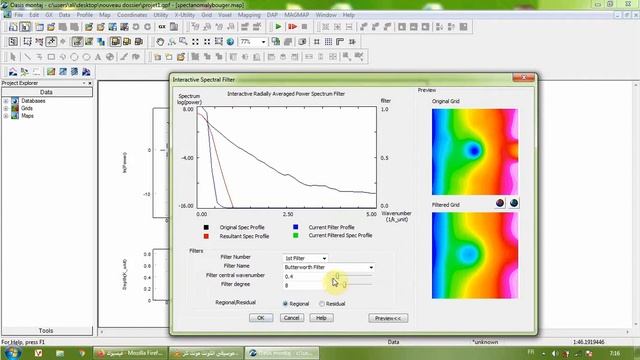Select the text A tool
Screen dimensions: 640x360
click(x=98, y=57)
